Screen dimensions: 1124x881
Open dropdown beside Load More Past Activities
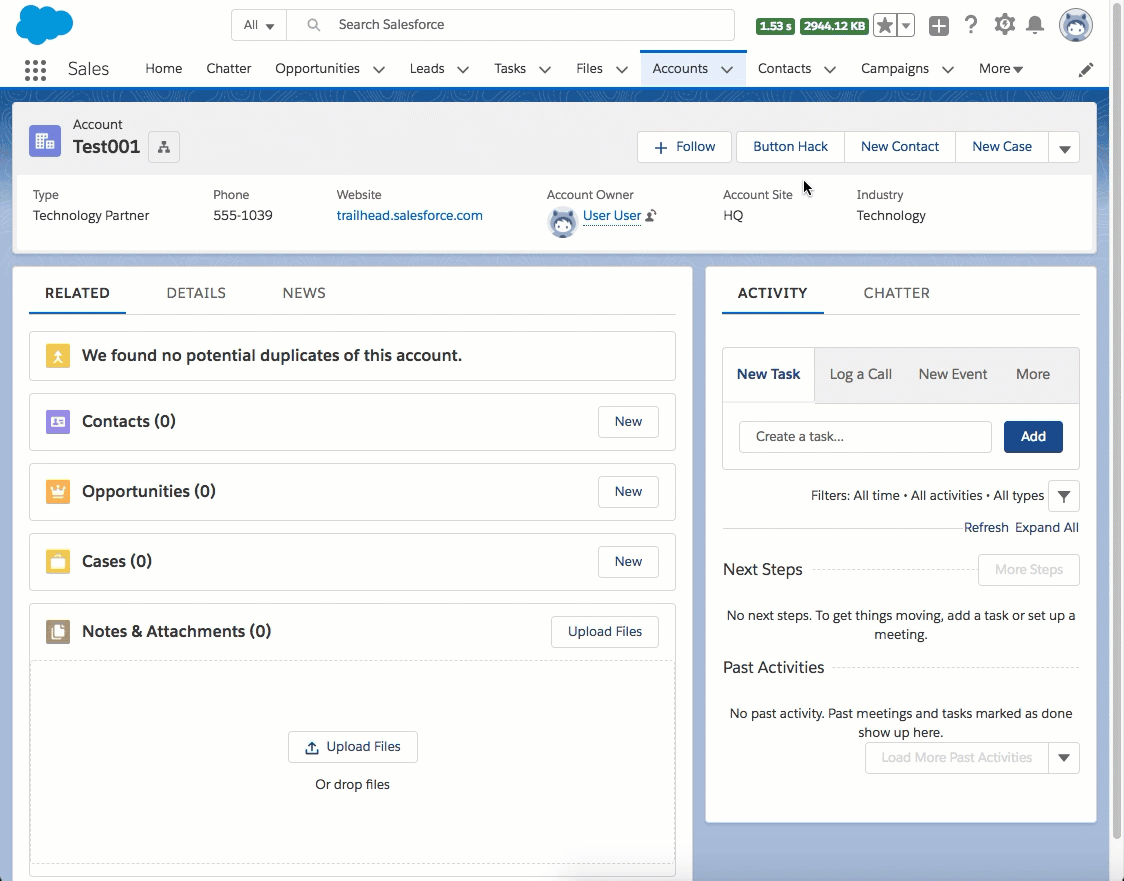point(1064,758)
